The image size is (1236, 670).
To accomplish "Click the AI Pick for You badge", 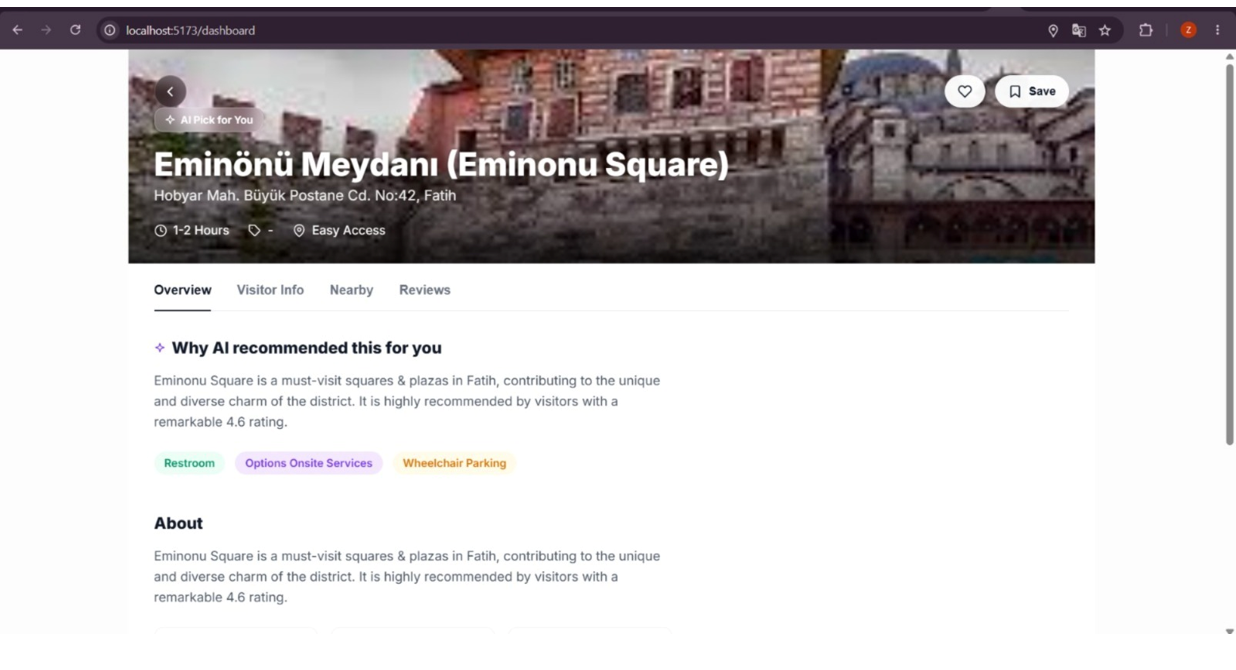I will (209, 120).
